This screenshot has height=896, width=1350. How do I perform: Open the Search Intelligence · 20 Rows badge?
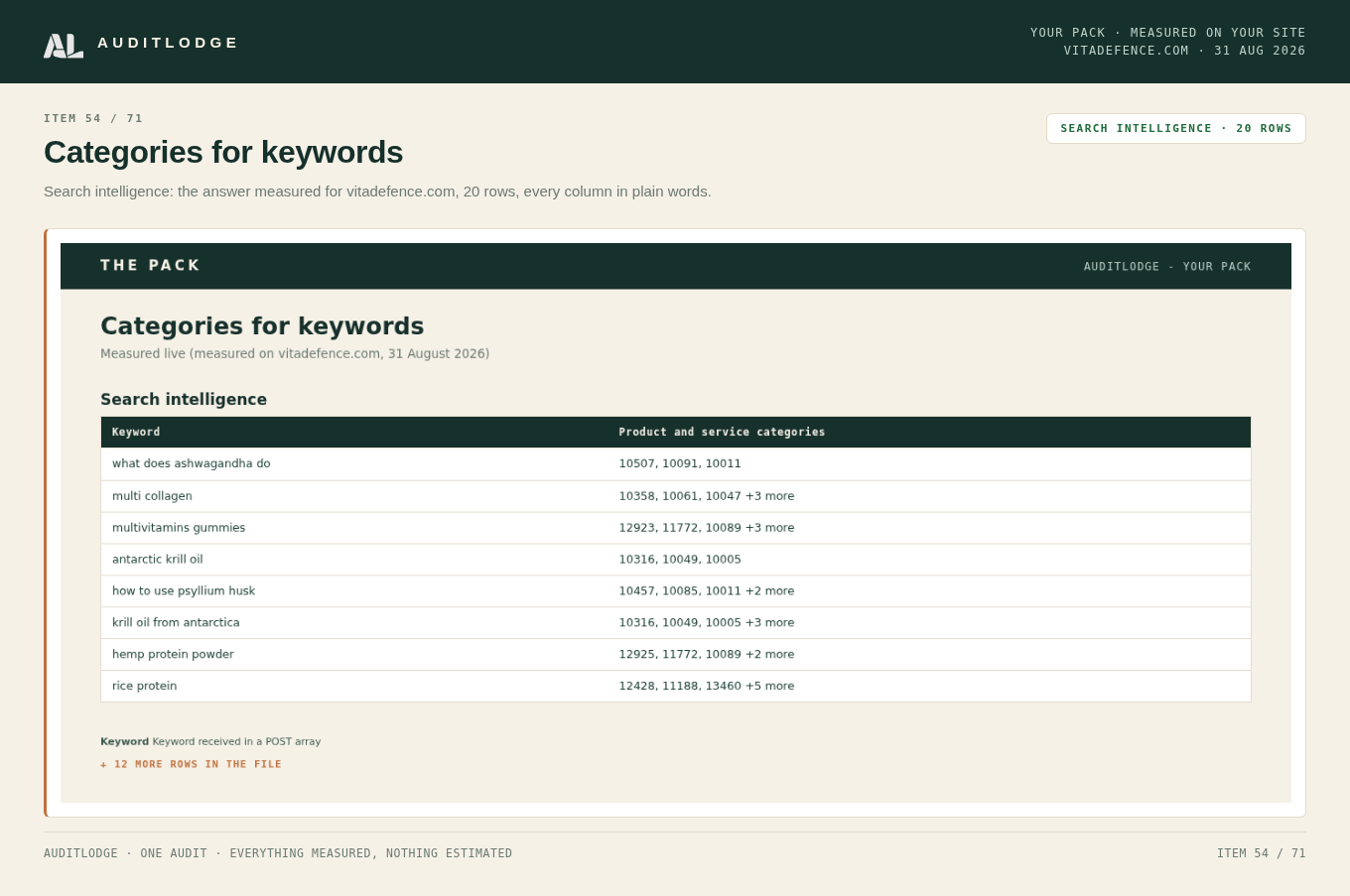point(1176,128)
